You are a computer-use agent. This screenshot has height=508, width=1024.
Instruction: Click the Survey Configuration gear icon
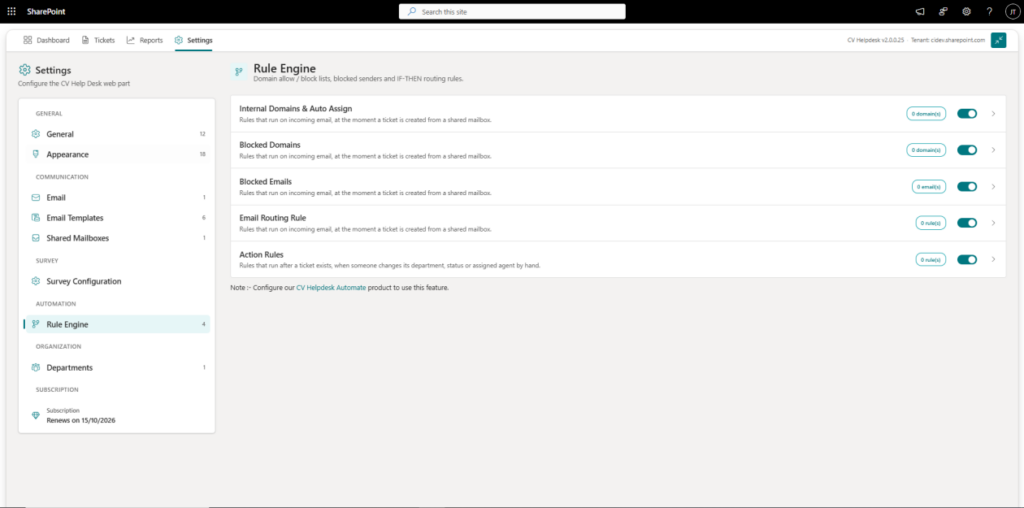[36, 281]
